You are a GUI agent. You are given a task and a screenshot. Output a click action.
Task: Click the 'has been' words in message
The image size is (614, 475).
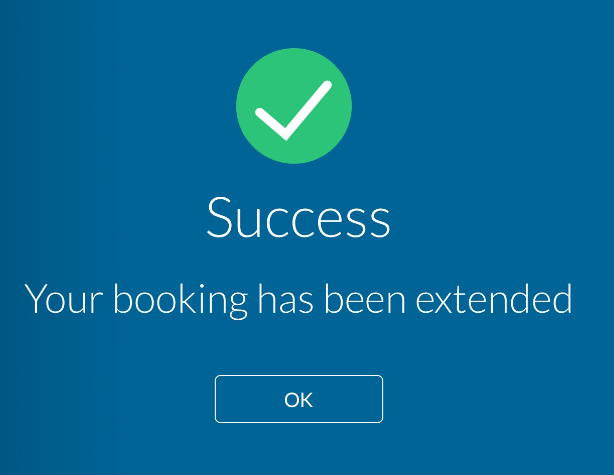(x=332, y=298)
